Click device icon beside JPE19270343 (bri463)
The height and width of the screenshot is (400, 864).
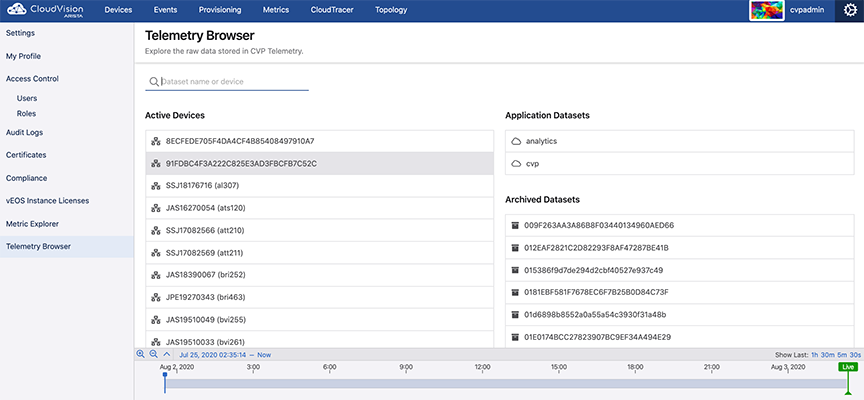point(156,297)
